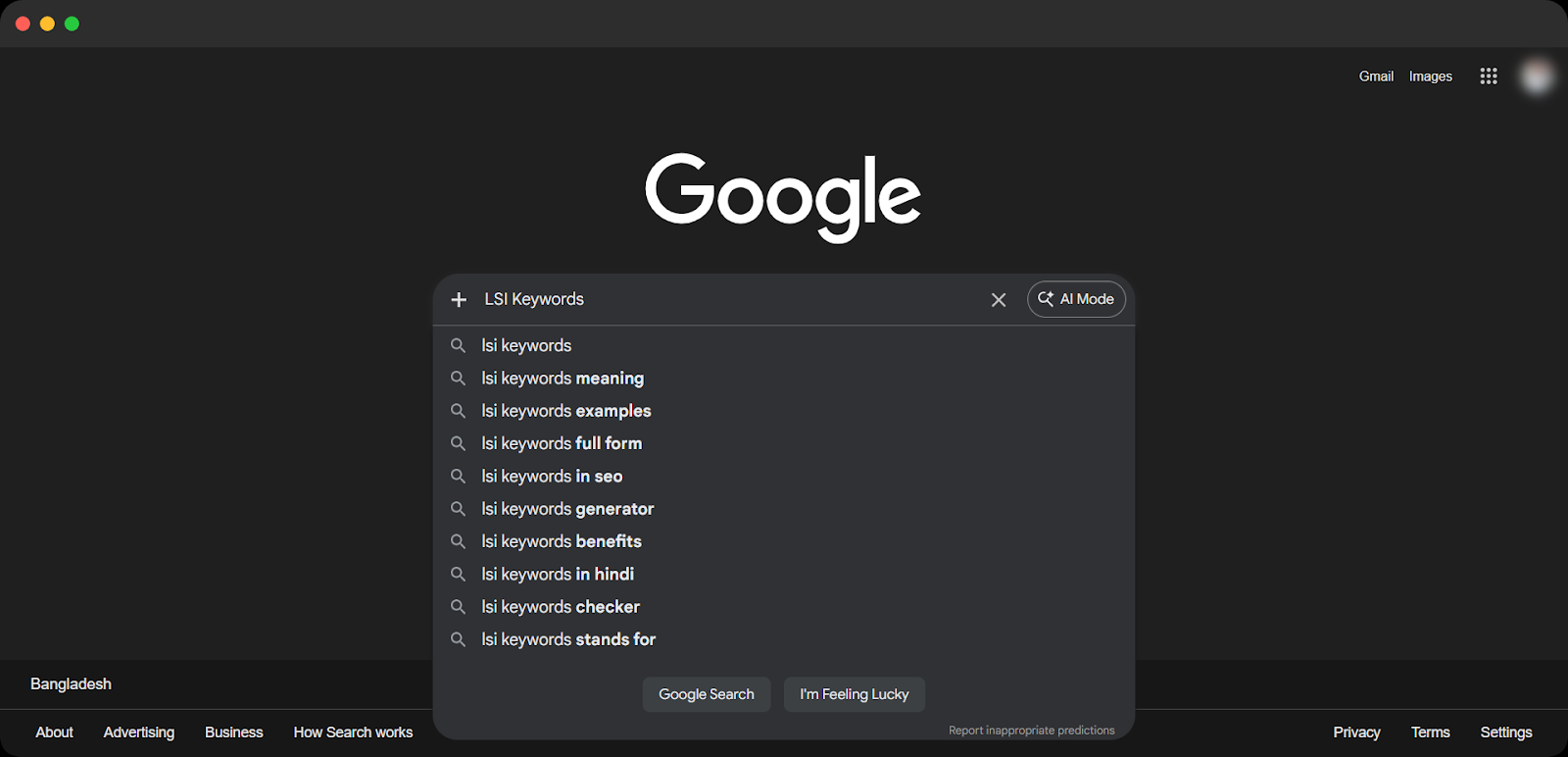Click magnifier icon beside 'lsi keywords meaning'

tap(458, 378)
